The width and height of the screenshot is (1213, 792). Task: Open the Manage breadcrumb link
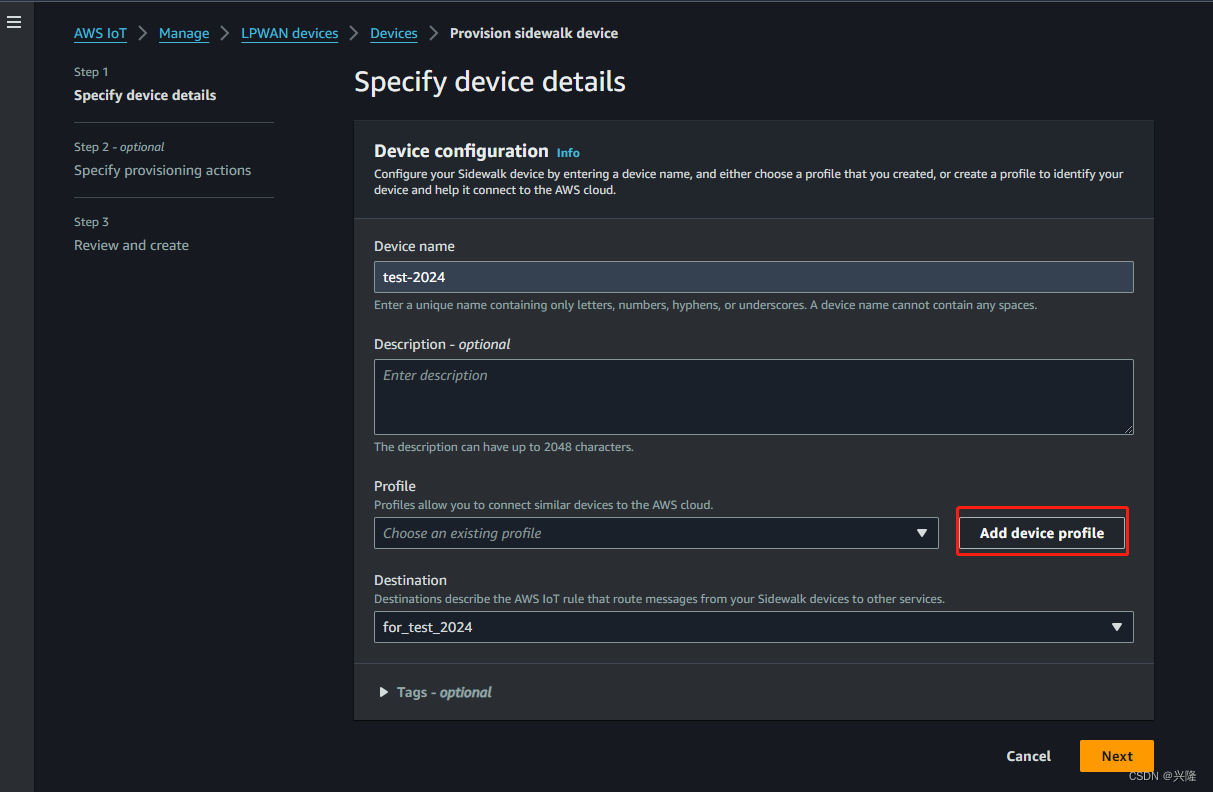pyautogui.click(x=184, y=33)
